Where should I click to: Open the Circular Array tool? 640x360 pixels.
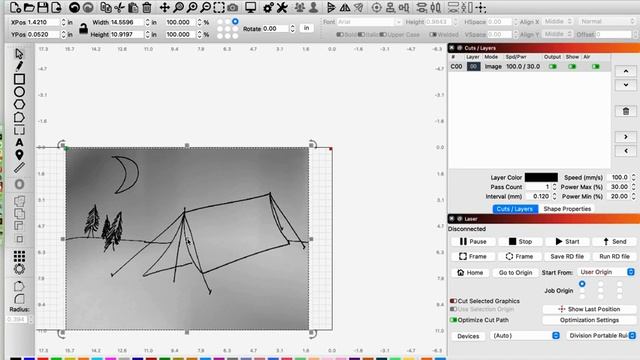(x=19, y=269)
